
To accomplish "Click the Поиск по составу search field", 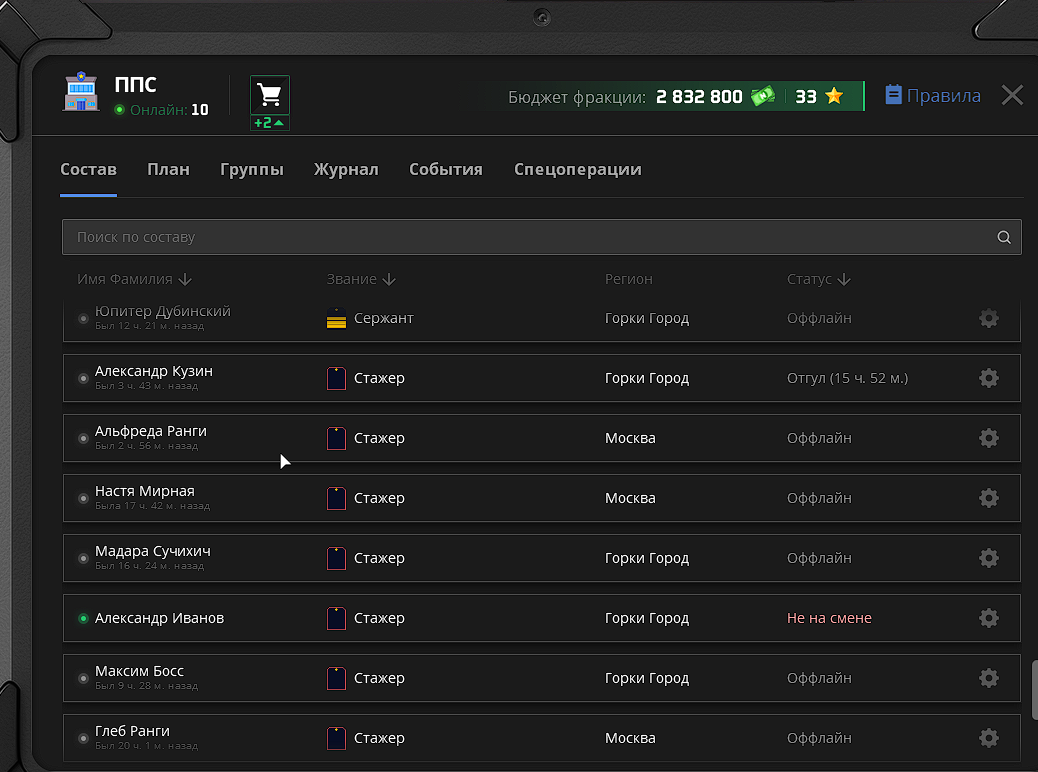I will click(520, 238).
